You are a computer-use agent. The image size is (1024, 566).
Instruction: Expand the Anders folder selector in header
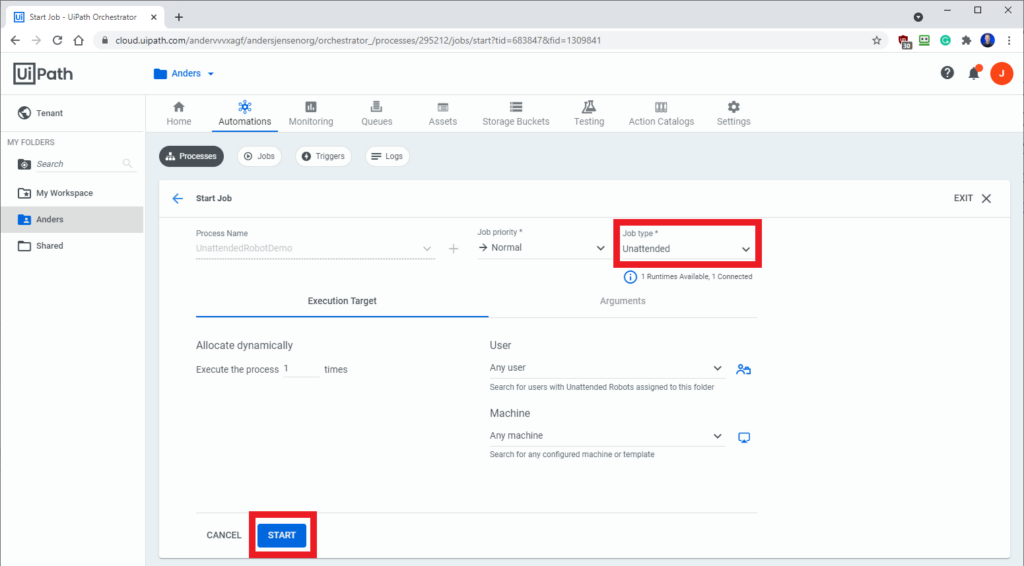[184, 74]
